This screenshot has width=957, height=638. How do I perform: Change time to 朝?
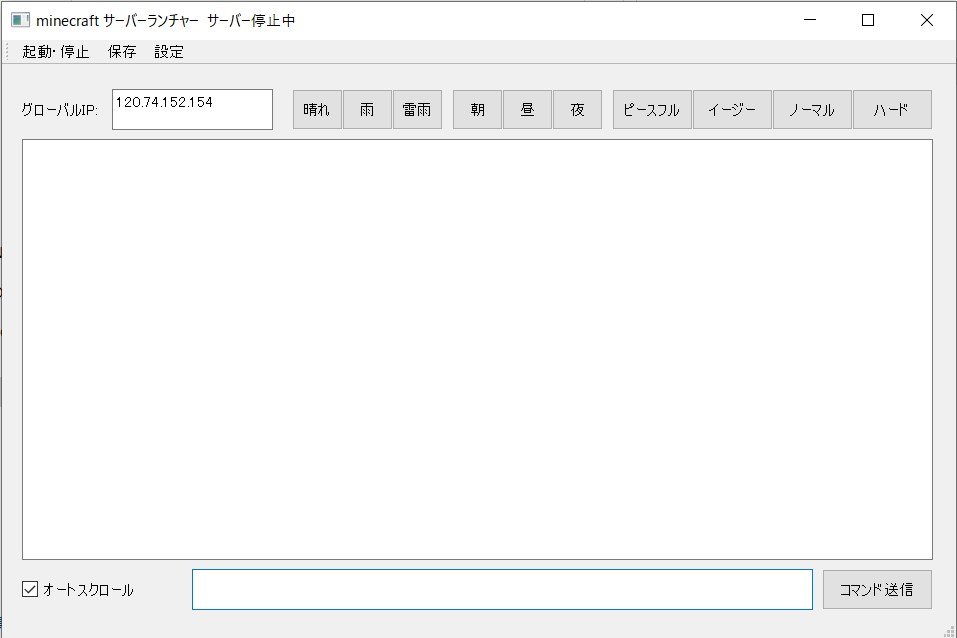[x=477, y=110]
